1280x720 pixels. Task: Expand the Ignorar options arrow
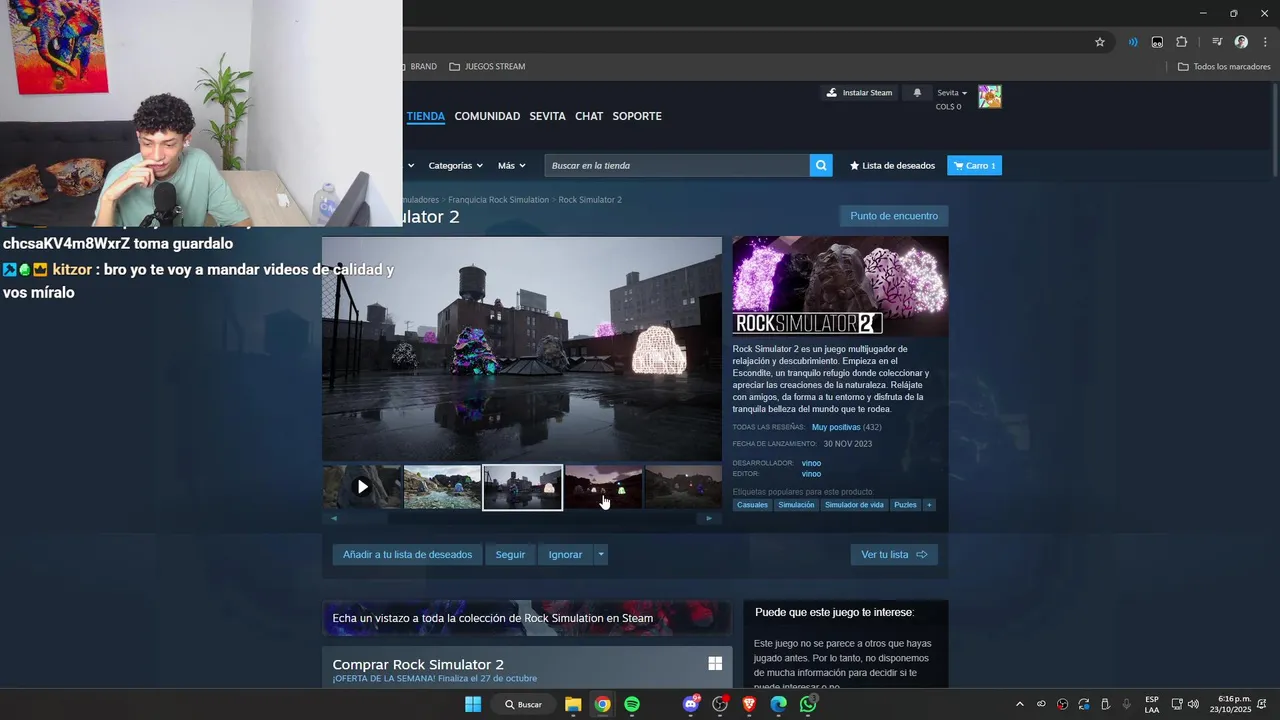click(x=601, y=554)
